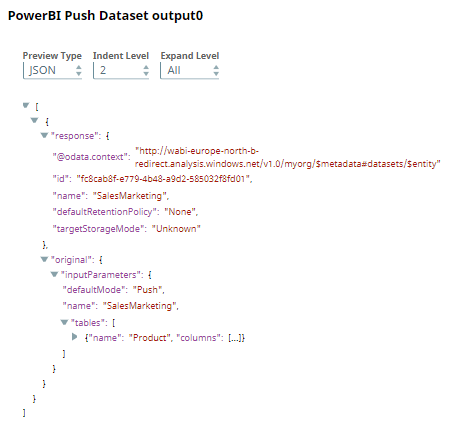Image resolution: width=459 pixels, height=431 pixels.
Task: Collapse the "response" node
Action: click(x=44, y=135)
